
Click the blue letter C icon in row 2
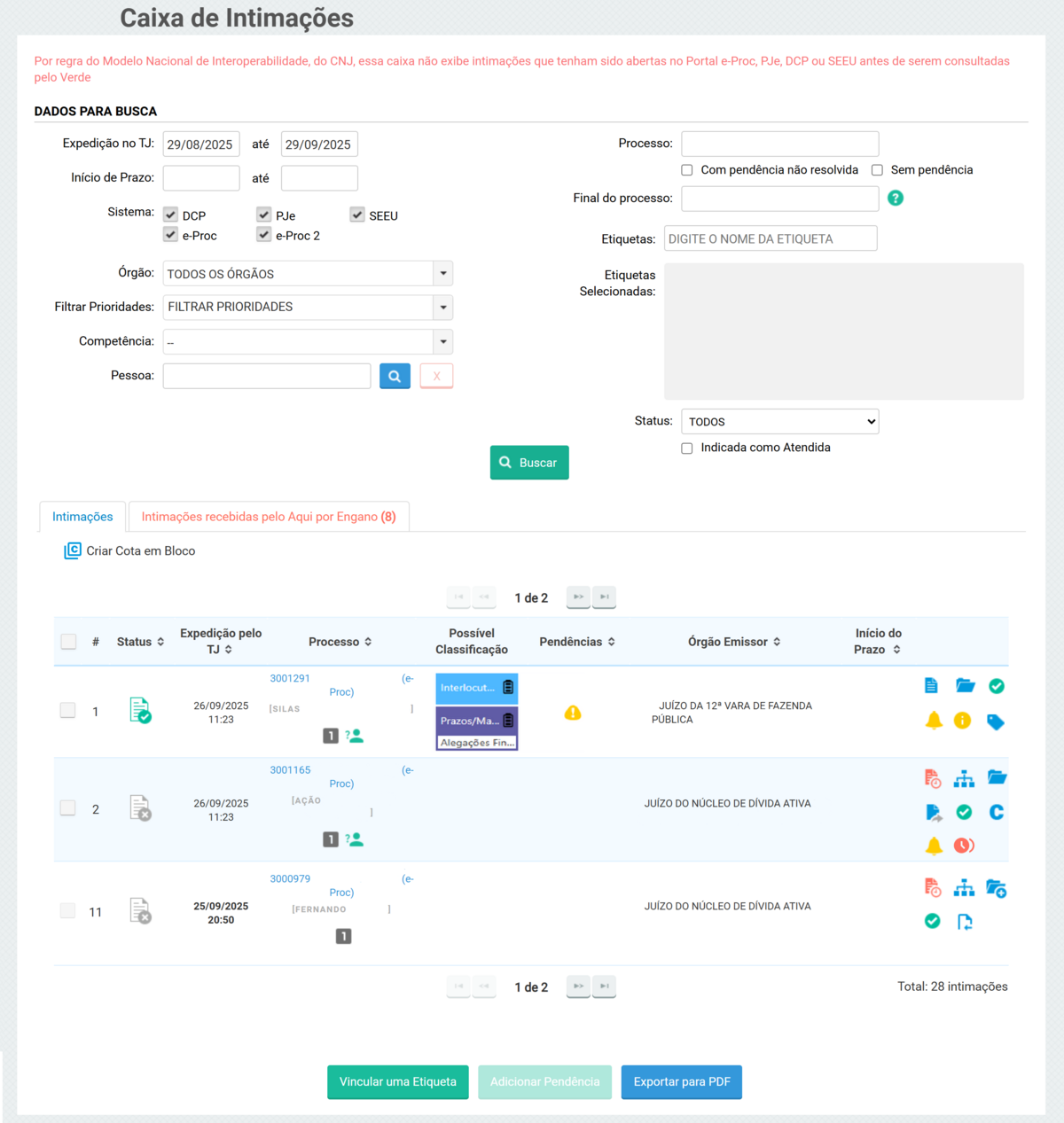click(x=997, y=812)
